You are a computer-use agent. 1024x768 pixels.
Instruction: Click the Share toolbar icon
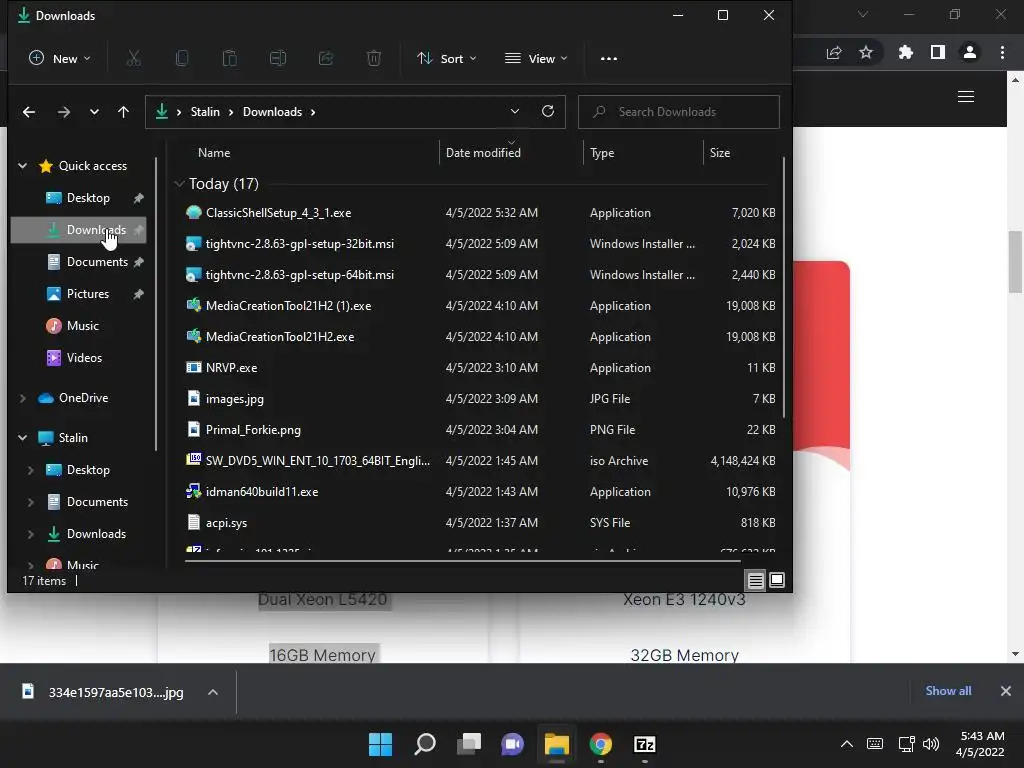tap(326, 58)
